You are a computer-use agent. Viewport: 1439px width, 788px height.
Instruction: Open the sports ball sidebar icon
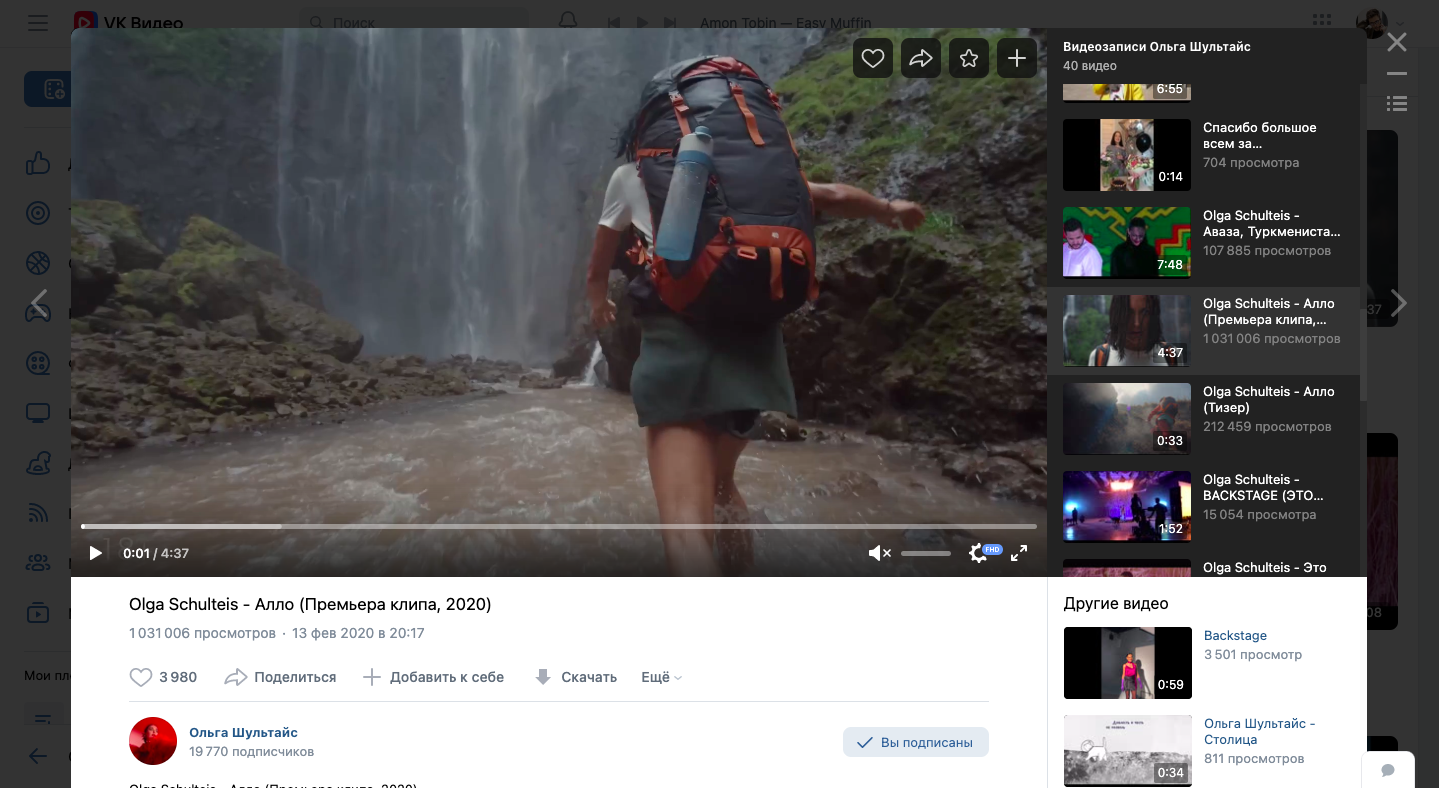(38, 263)
